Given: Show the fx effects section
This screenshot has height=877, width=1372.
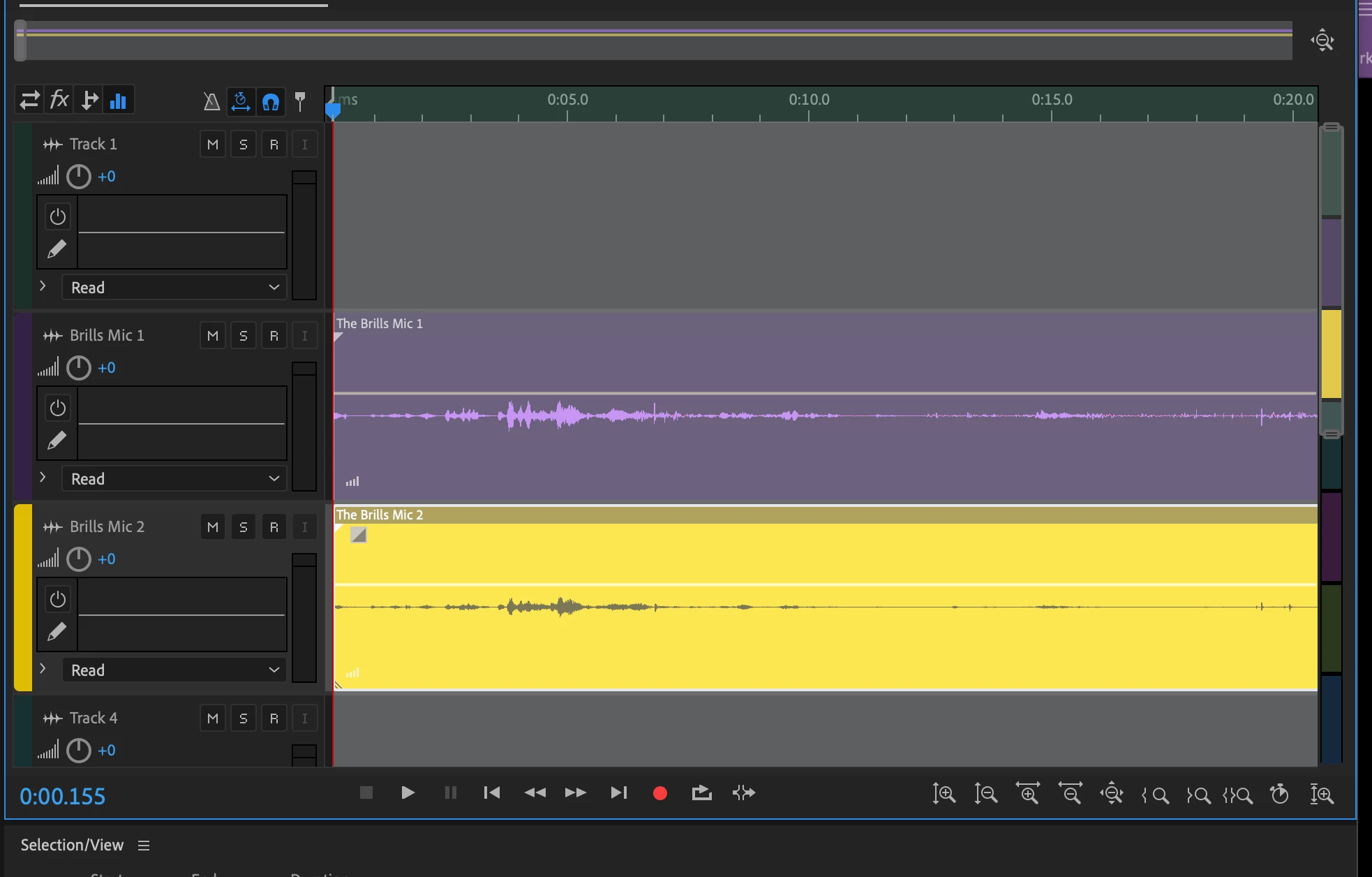Looking at the screenshot, I should click(x=59, y=101).
